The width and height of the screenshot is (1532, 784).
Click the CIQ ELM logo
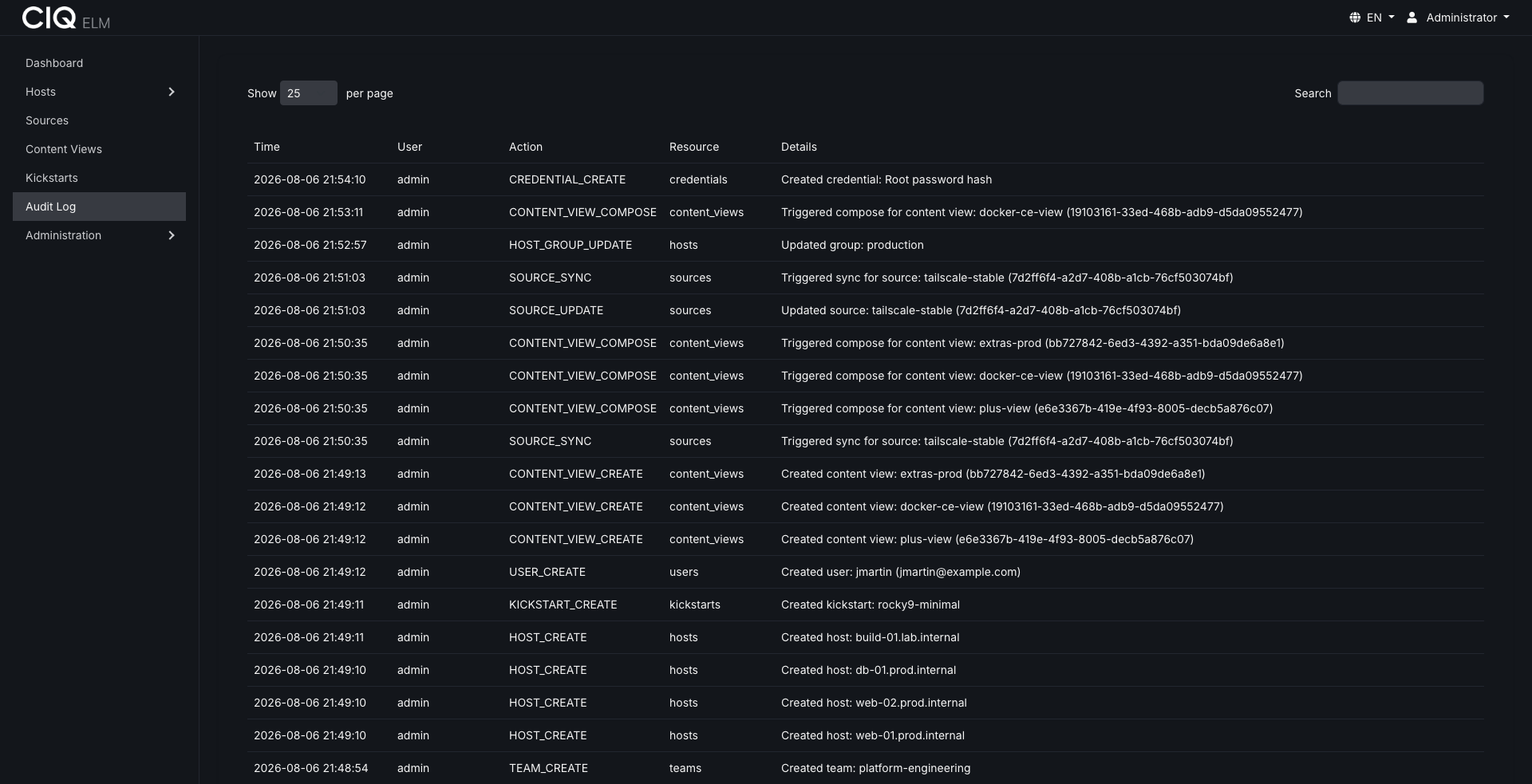click(x=66, y=18)
